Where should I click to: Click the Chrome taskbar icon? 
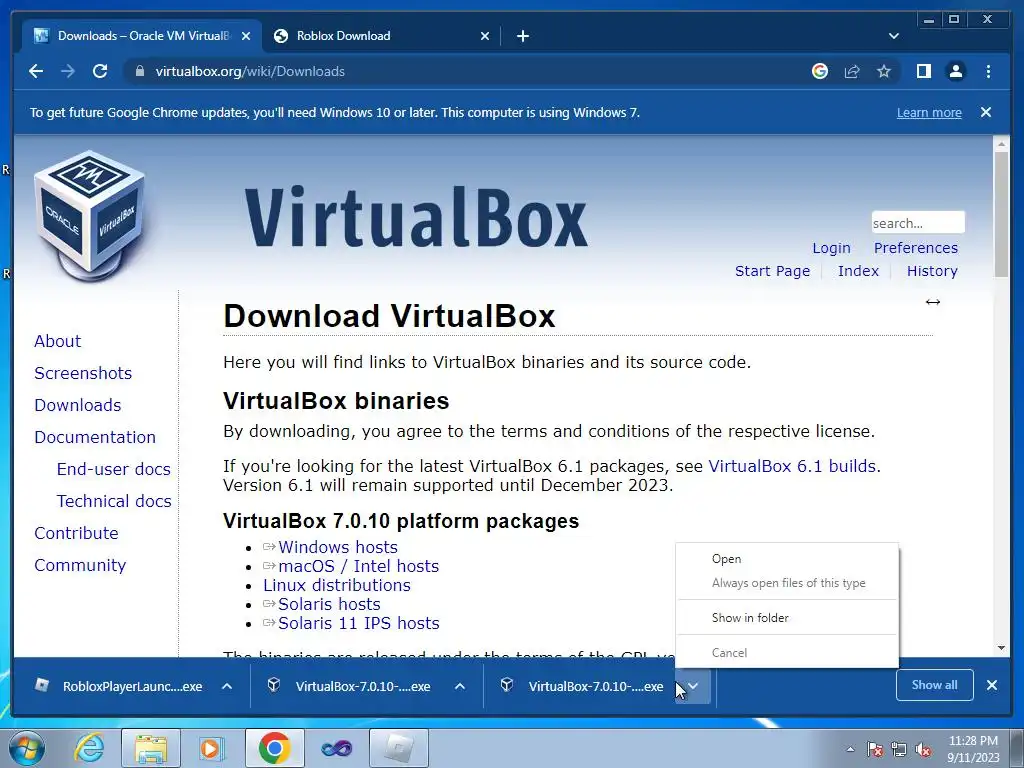tap(274, 748)
